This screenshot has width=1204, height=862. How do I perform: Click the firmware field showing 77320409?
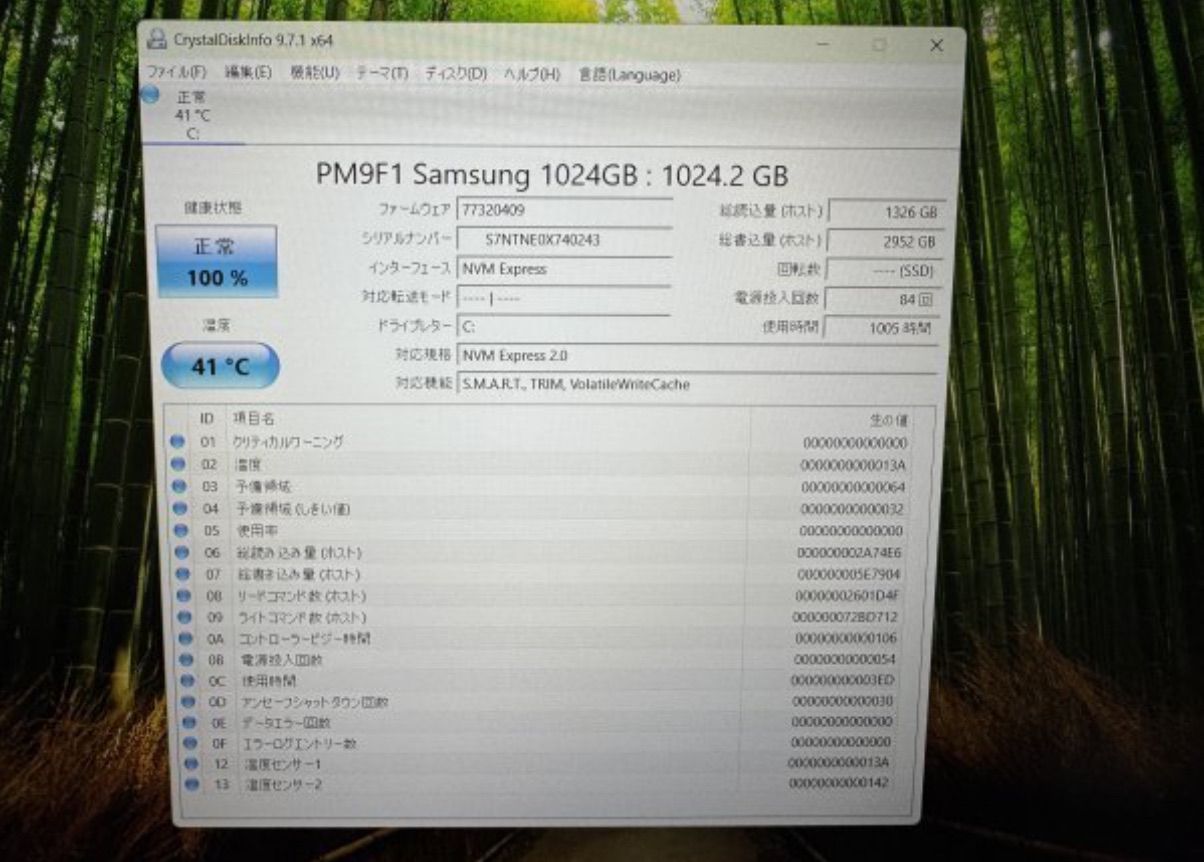pyautogui.click(x=563, y=210)
